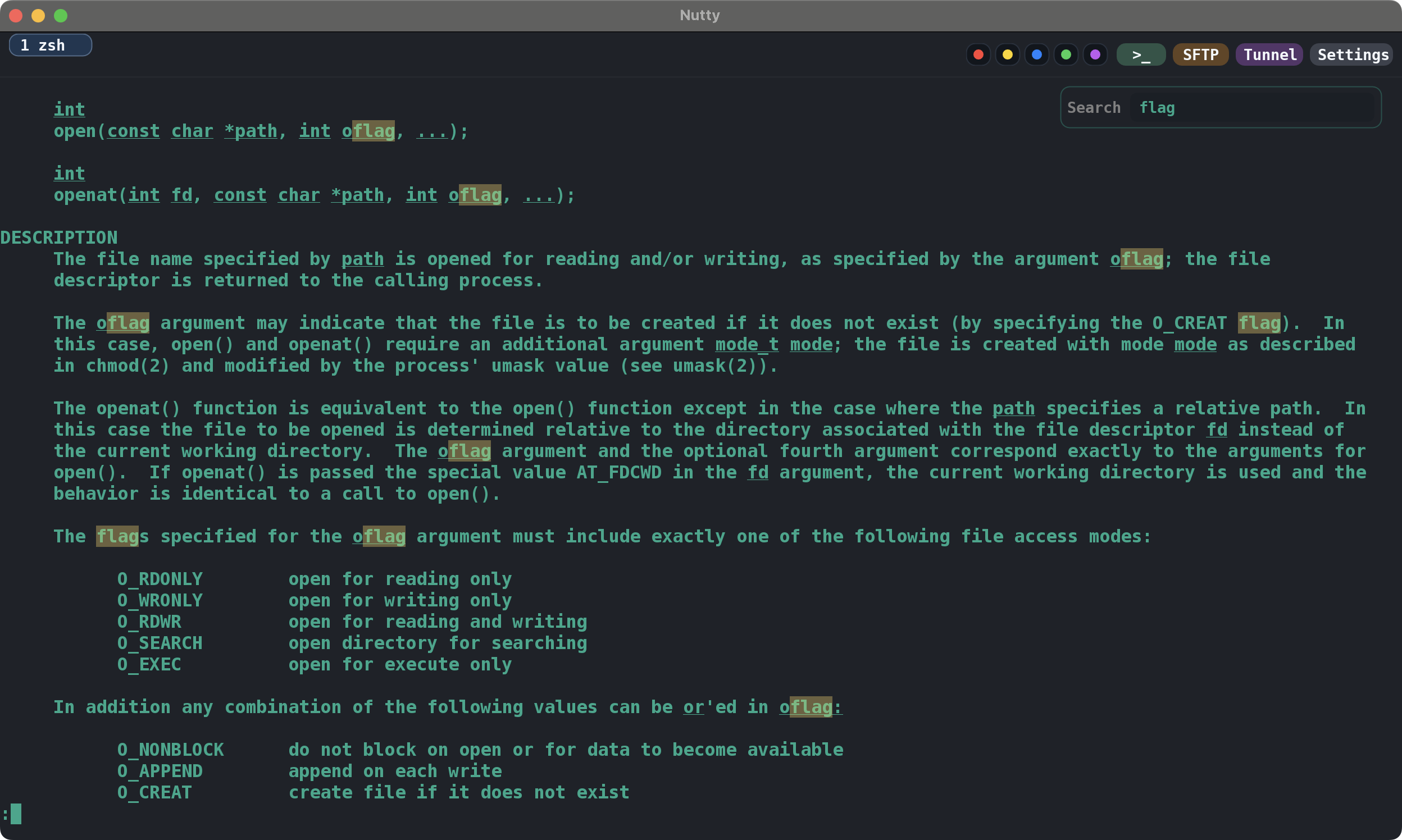Screen dimensions: 1402x840
Task: Click the O_RDWR flag name
Action: point(149,622)
